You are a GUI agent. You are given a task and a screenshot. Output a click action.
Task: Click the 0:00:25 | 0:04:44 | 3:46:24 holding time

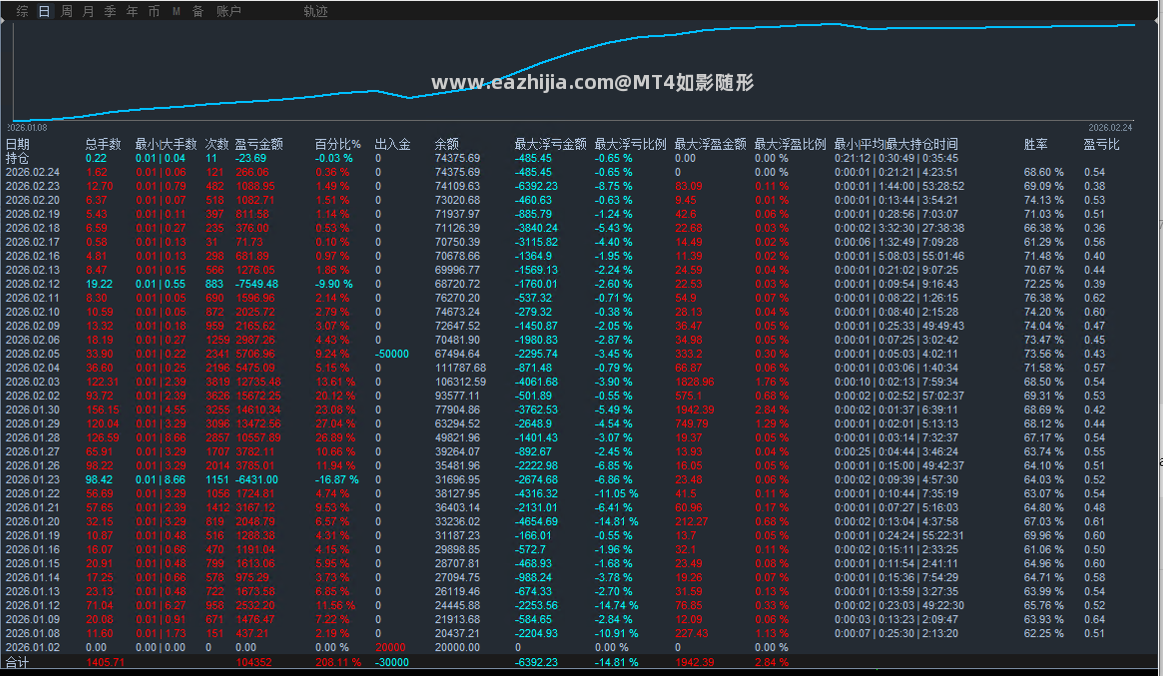896,451
